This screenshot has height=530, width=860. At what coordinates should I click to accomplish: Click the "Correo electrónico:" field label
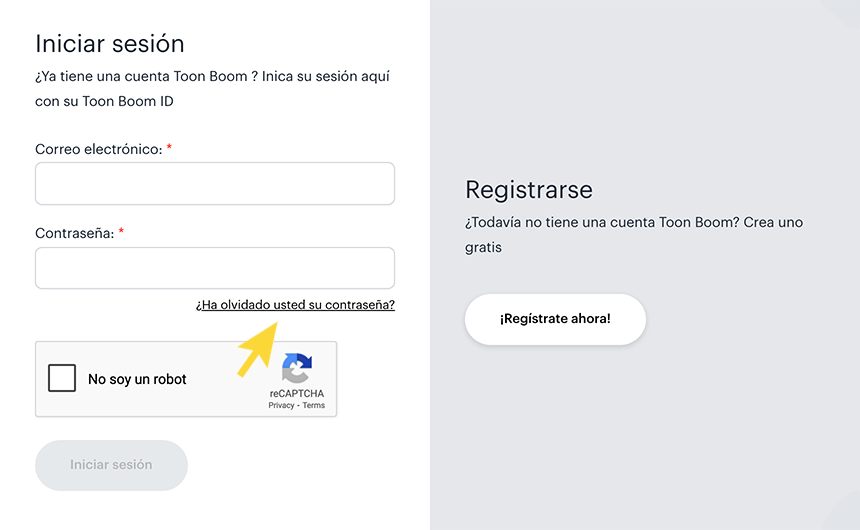[98, 149]
